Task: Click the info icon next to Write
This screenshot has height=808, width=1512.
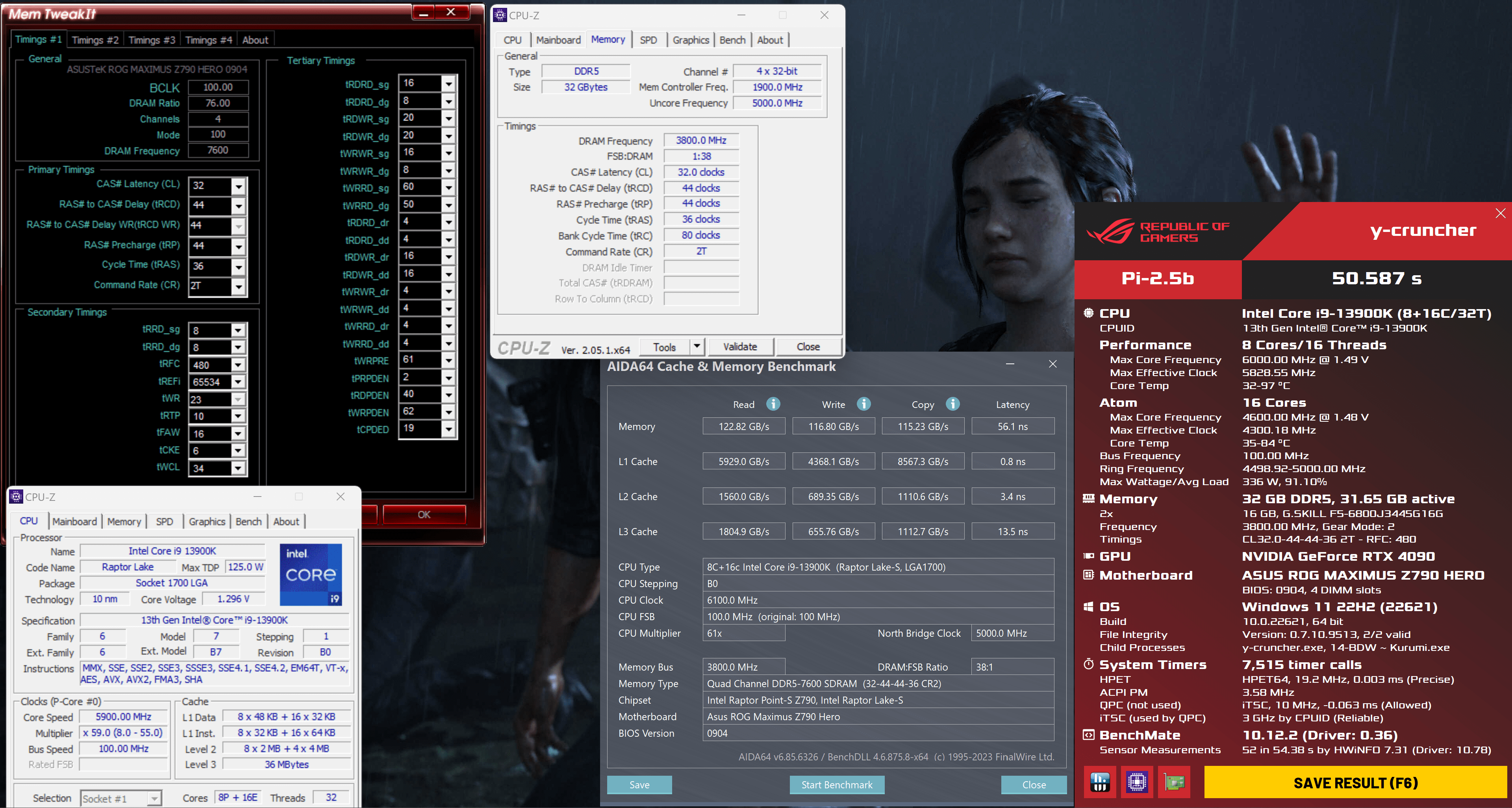Action: coord(863,404)
